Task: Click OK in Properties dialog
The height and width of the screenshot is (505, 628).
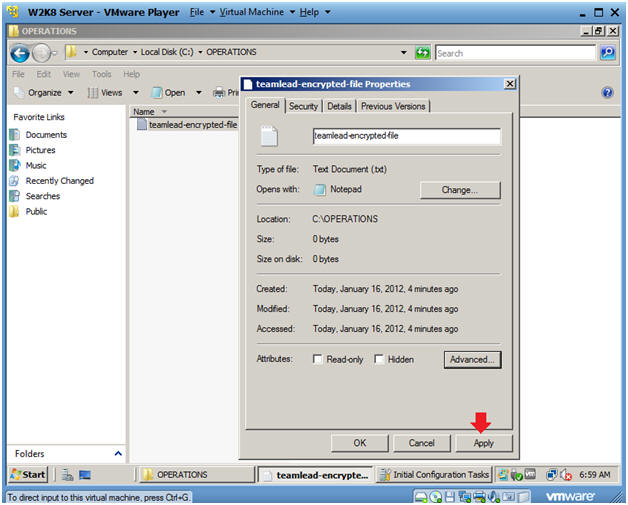Action: tap(359, 443)
